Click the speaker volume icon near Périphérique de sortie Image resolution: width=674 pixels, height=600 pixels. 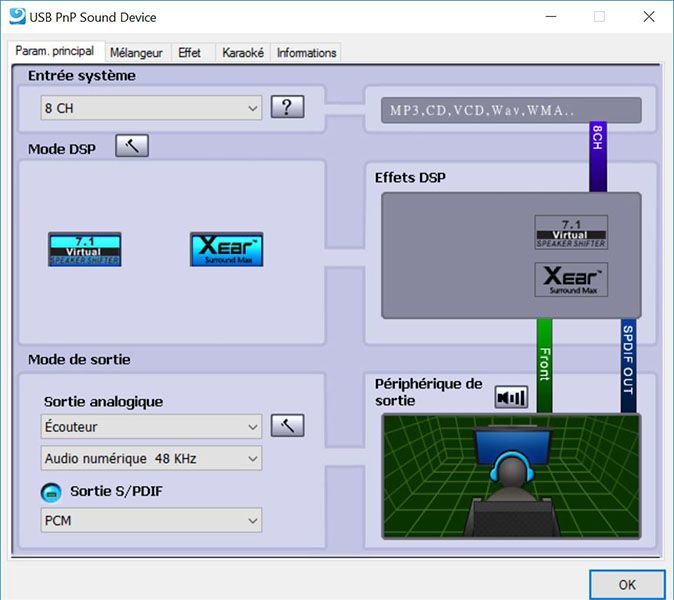[x=510, y=397]
